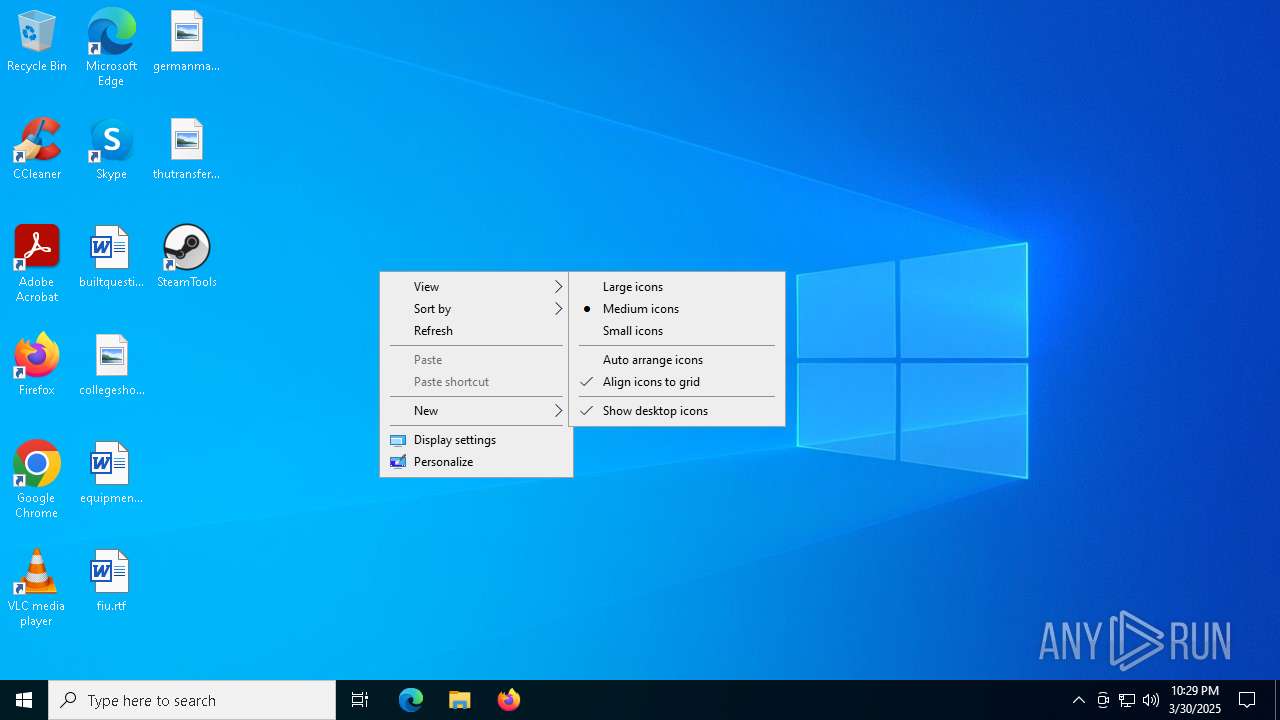Click the Meet Now tray icon
The image size is (1280, 720).
[1103, 700]
